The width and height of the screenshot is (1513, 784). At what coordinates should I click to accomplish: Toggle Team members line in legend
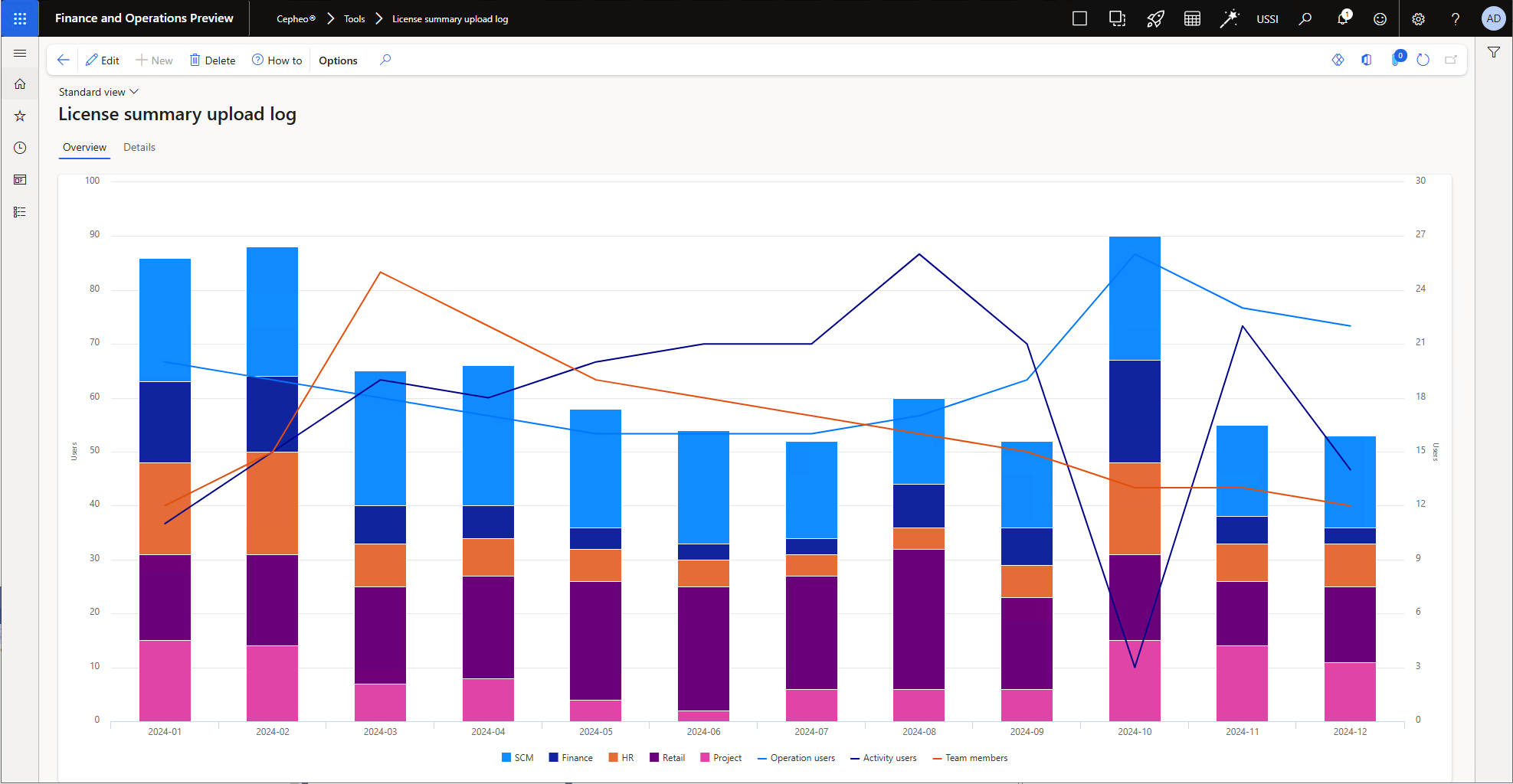point(970,758)
